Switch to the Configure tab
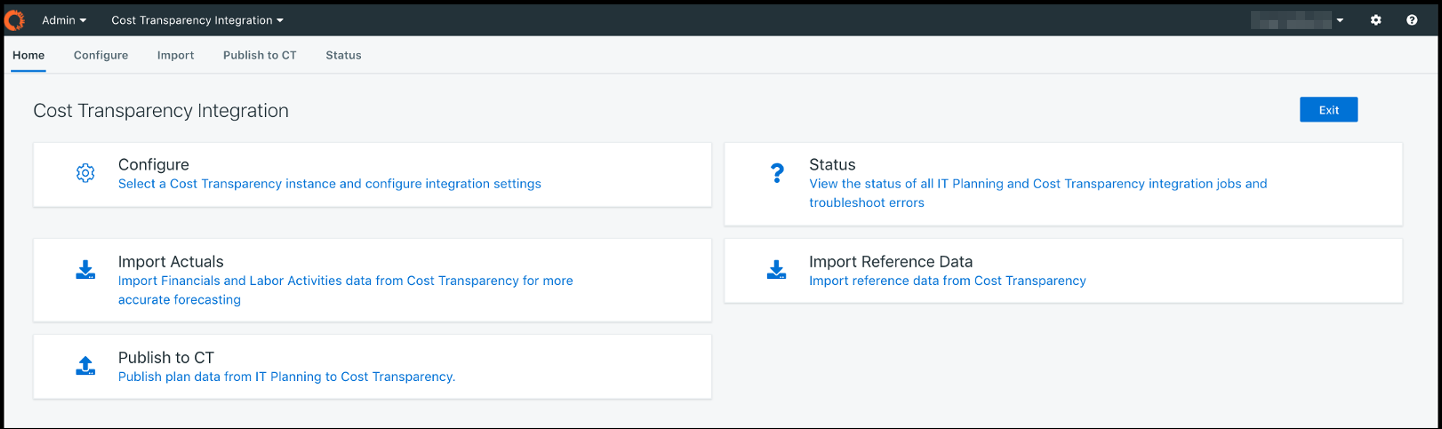The height and width of the screenshot is (429, 1442). pyautogui.click(x=101, y=55)
